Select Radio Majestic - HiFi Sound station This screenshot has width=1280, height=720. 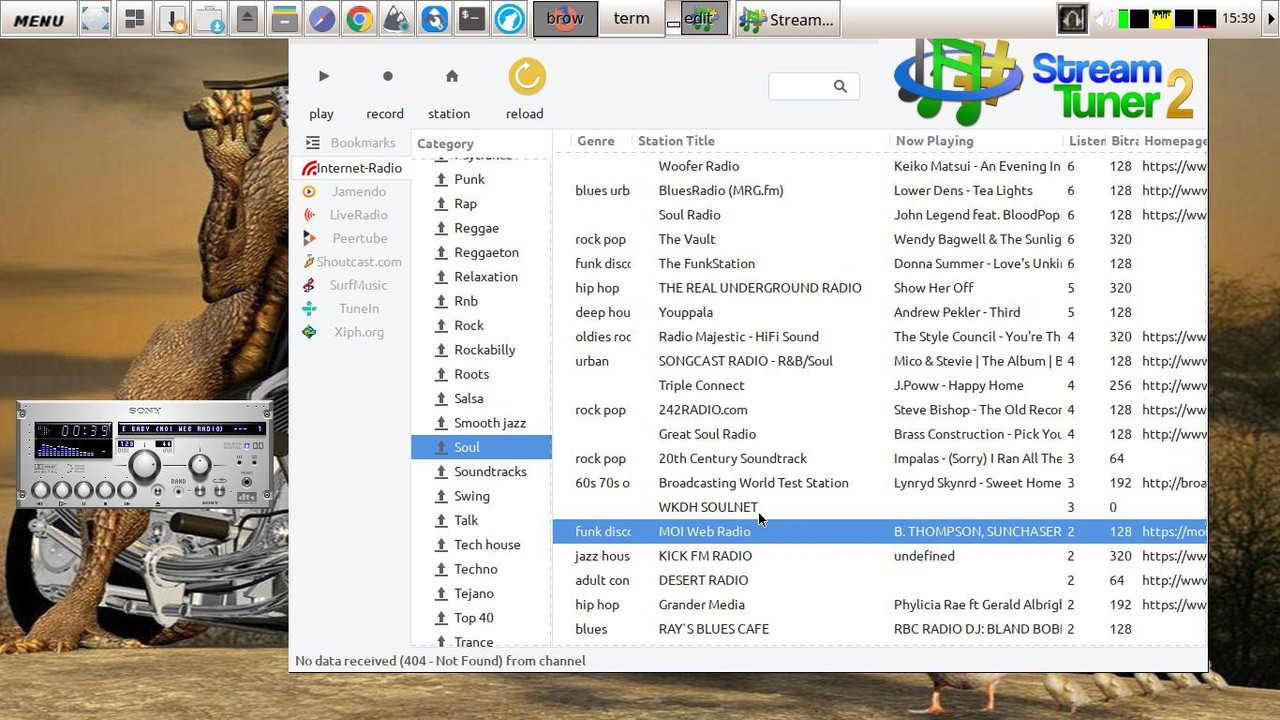tap(880, 336)
